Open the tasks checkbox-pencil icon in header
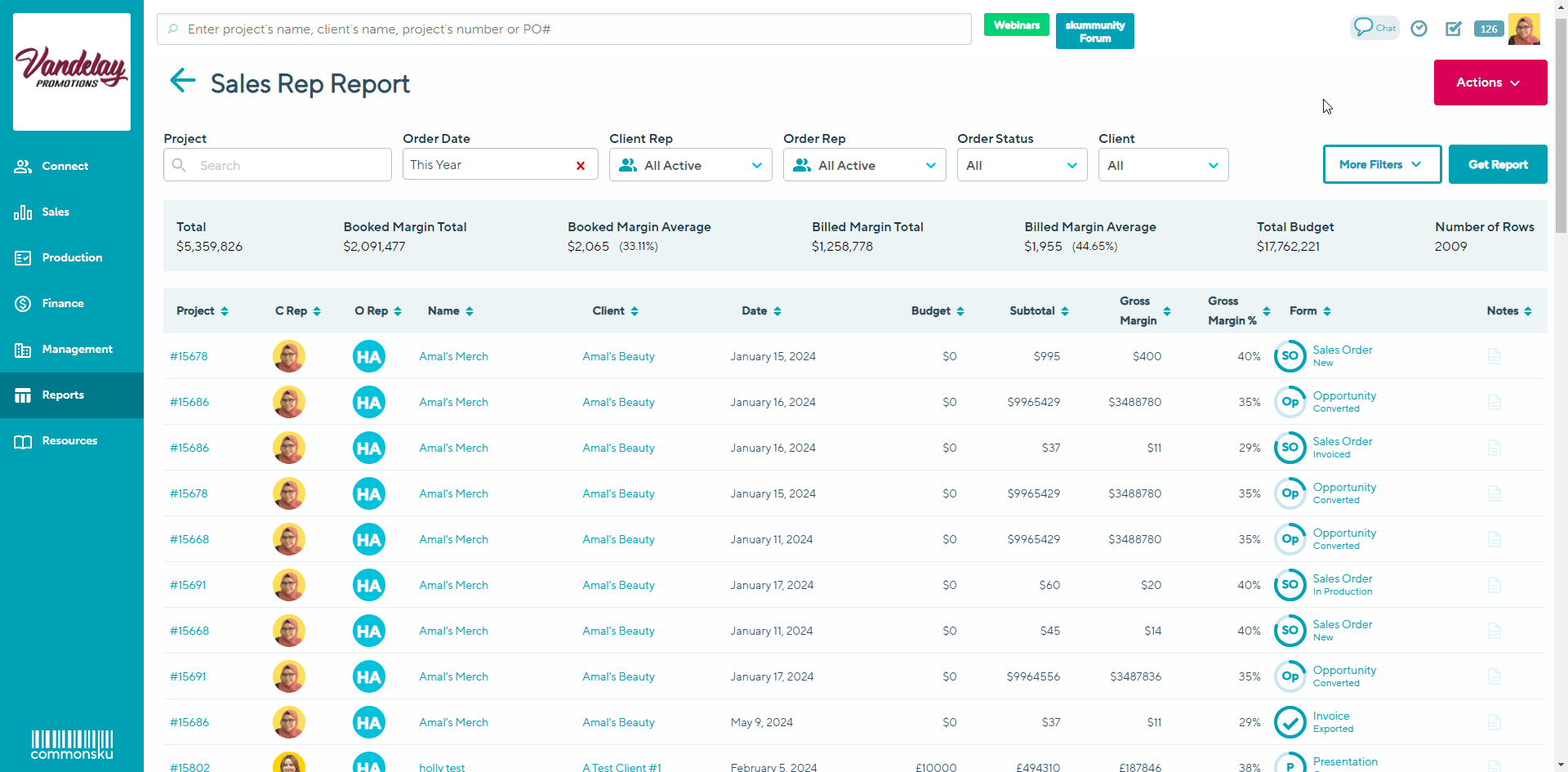The width and height of the screenshot is (1568, 772). point(1454,29)
